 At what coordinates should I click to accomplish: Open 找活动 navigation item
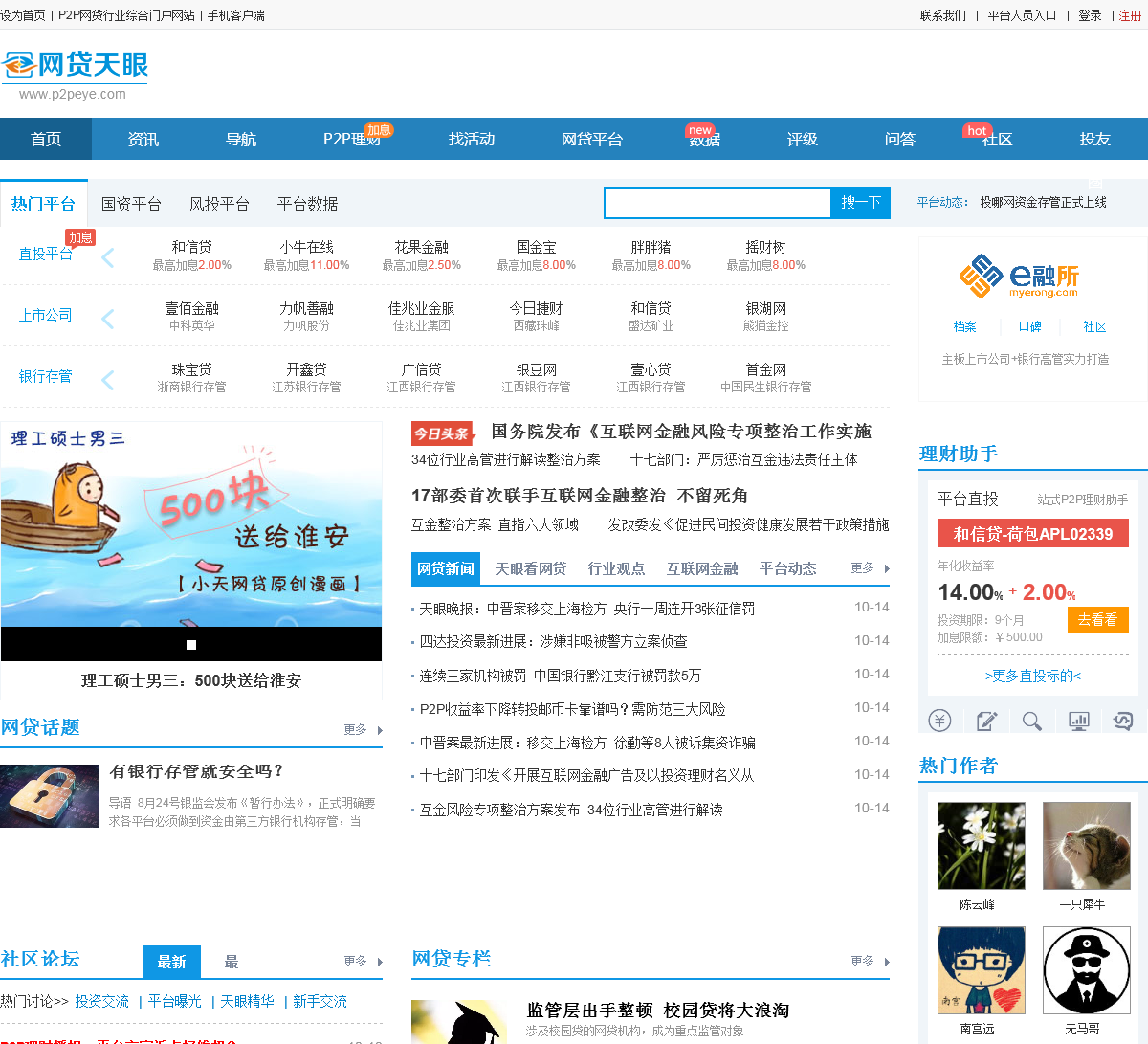tap(472, 139)
